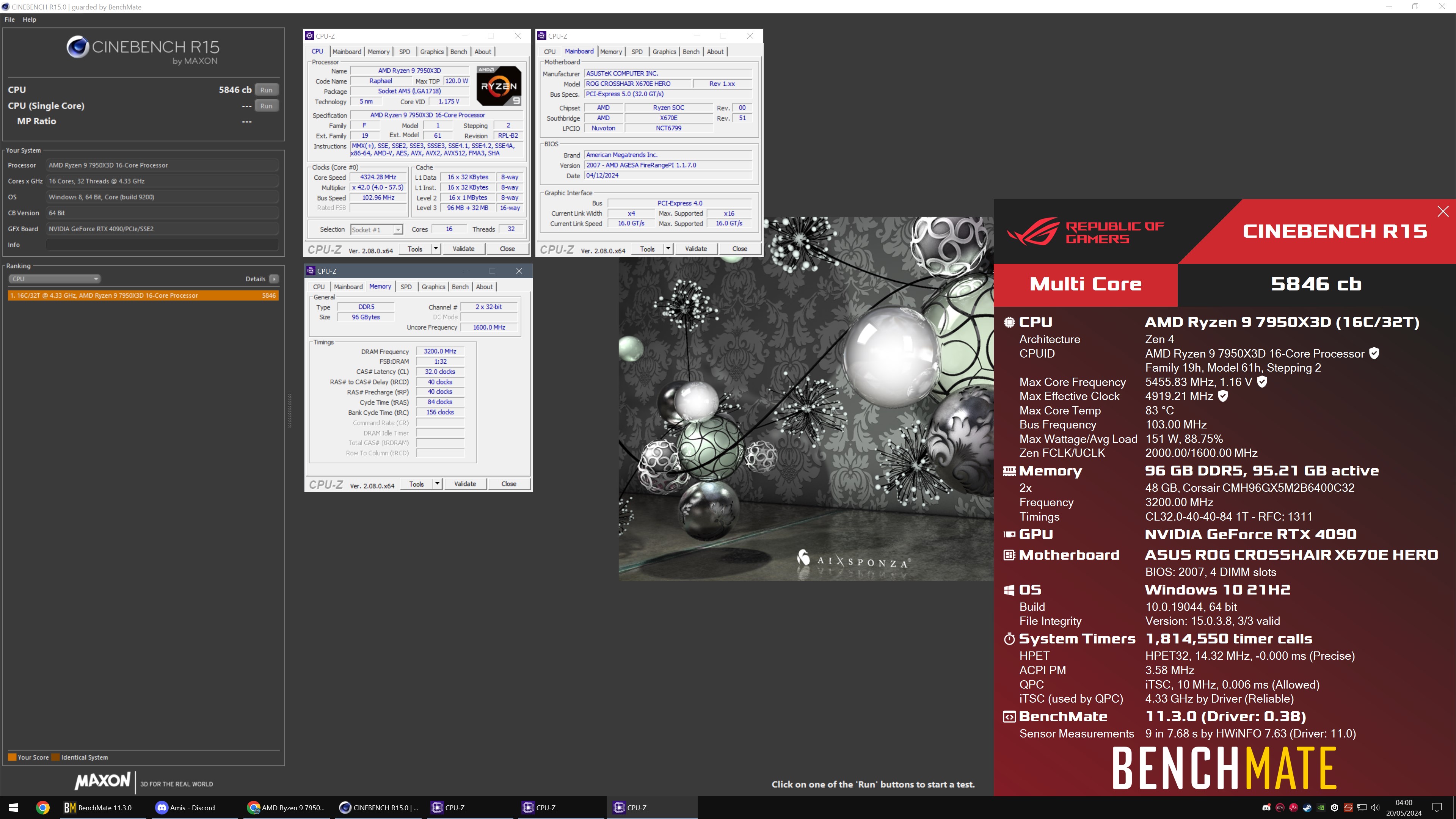This screenshot has width=1456, height=819.
Task: Click Tools button in the Memory CPU-Z window
Action: coord(417,484)
